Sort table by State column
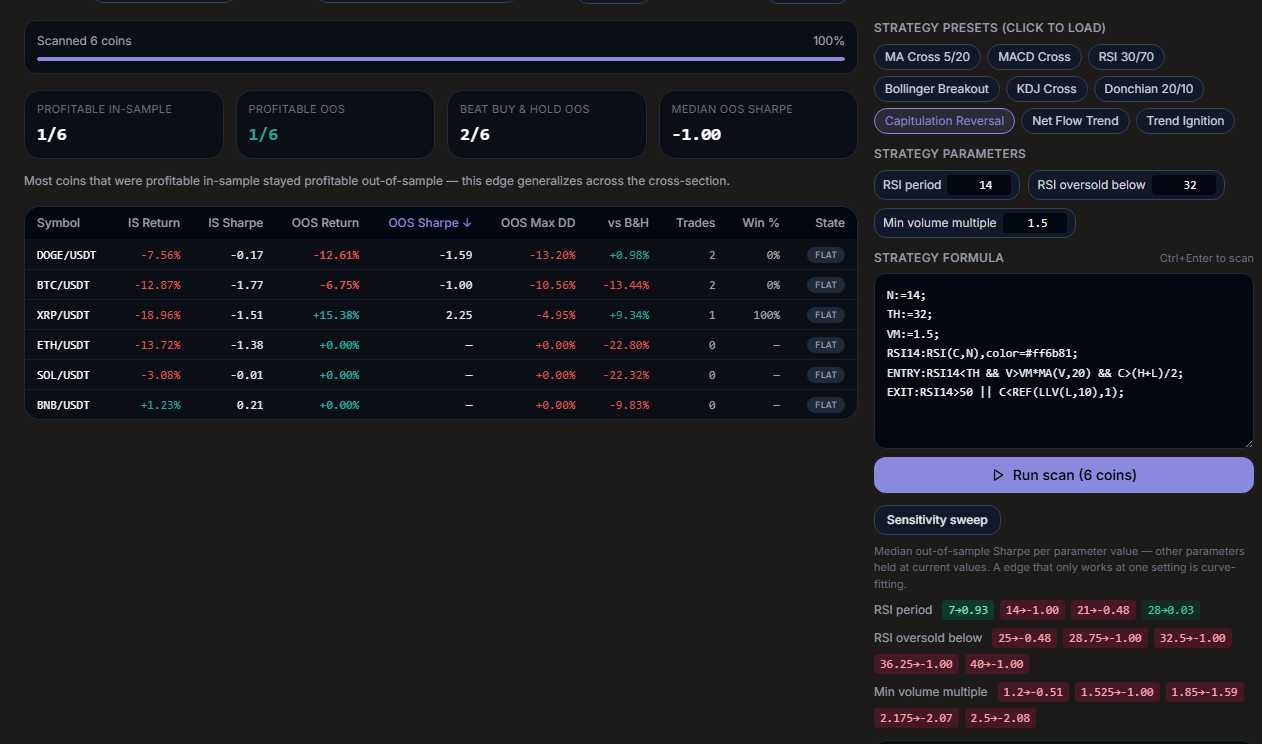 [830, 223]
